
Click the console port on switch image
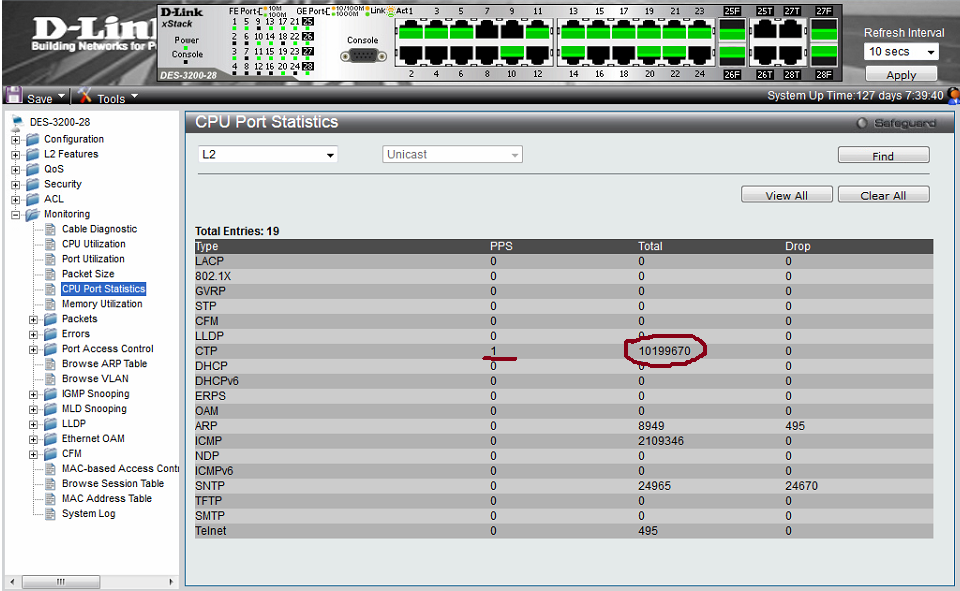(364, 56)
